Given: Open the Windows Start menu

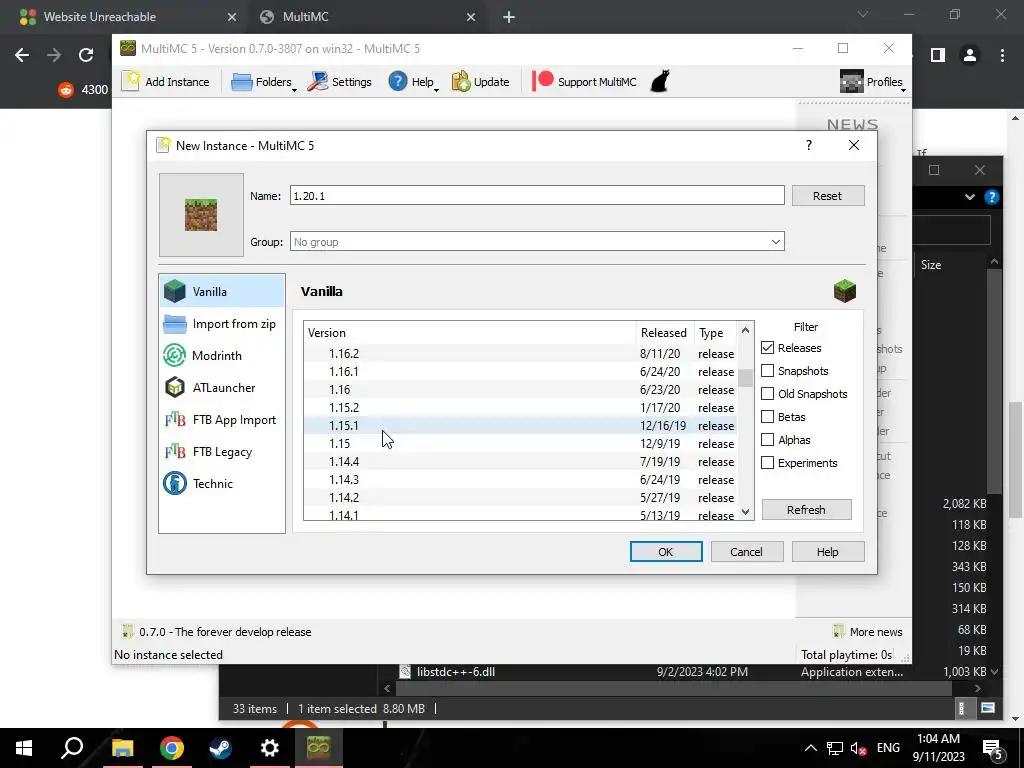Looking at the screenshot, I should pos(24,748).
